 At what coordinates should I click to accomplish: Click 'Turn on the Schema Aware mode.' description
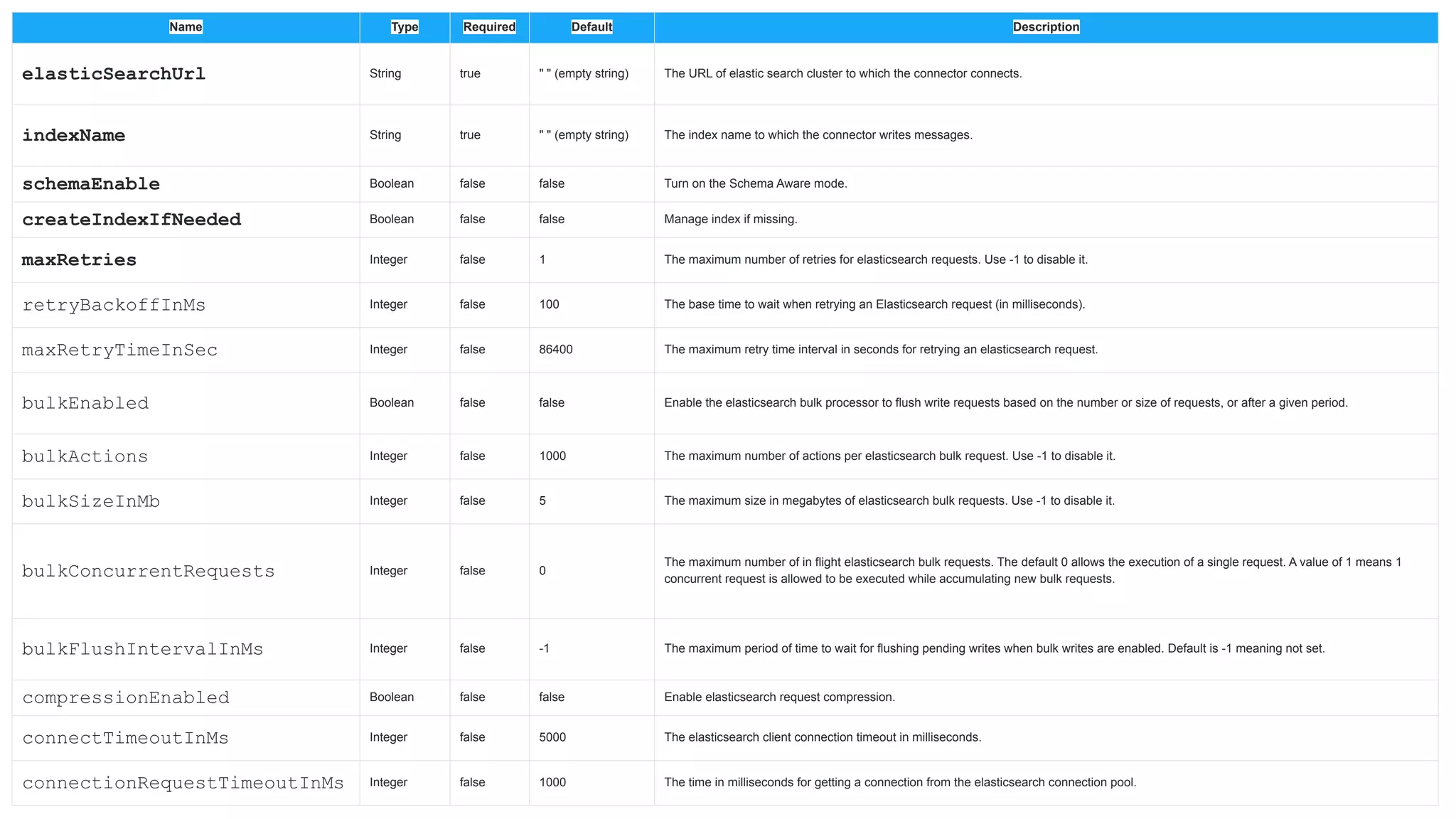click(756, 183)
